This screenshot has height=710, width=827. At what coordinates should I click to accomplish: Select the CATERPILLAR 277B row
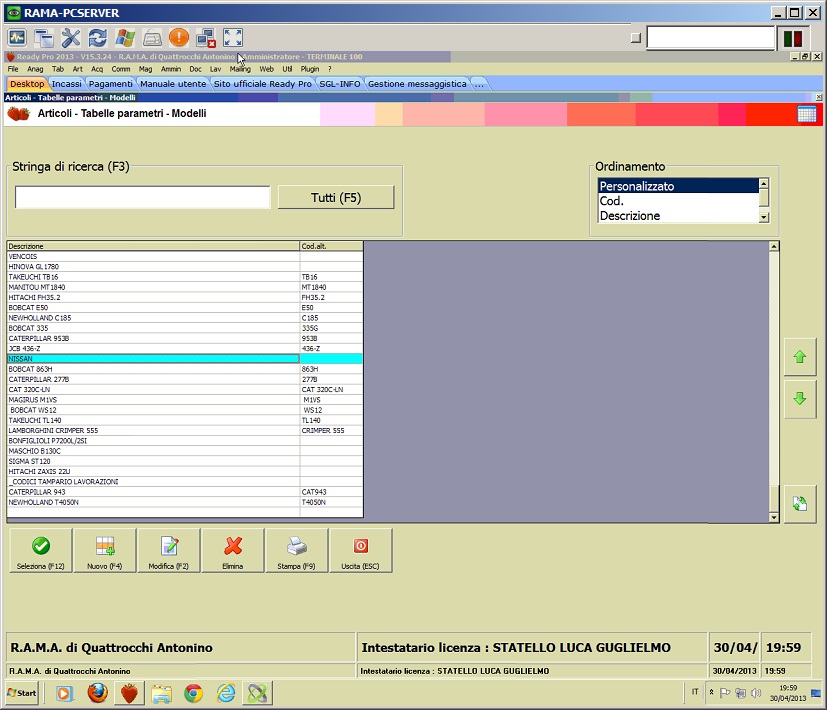[185, 379]
